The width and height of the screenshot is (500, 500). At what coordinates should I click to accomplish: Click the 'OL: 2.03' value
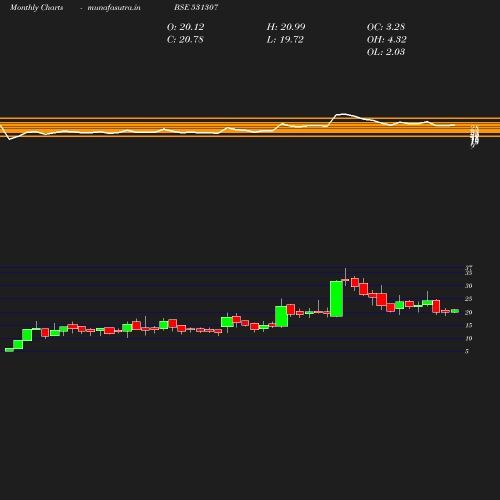pos(386,52)
